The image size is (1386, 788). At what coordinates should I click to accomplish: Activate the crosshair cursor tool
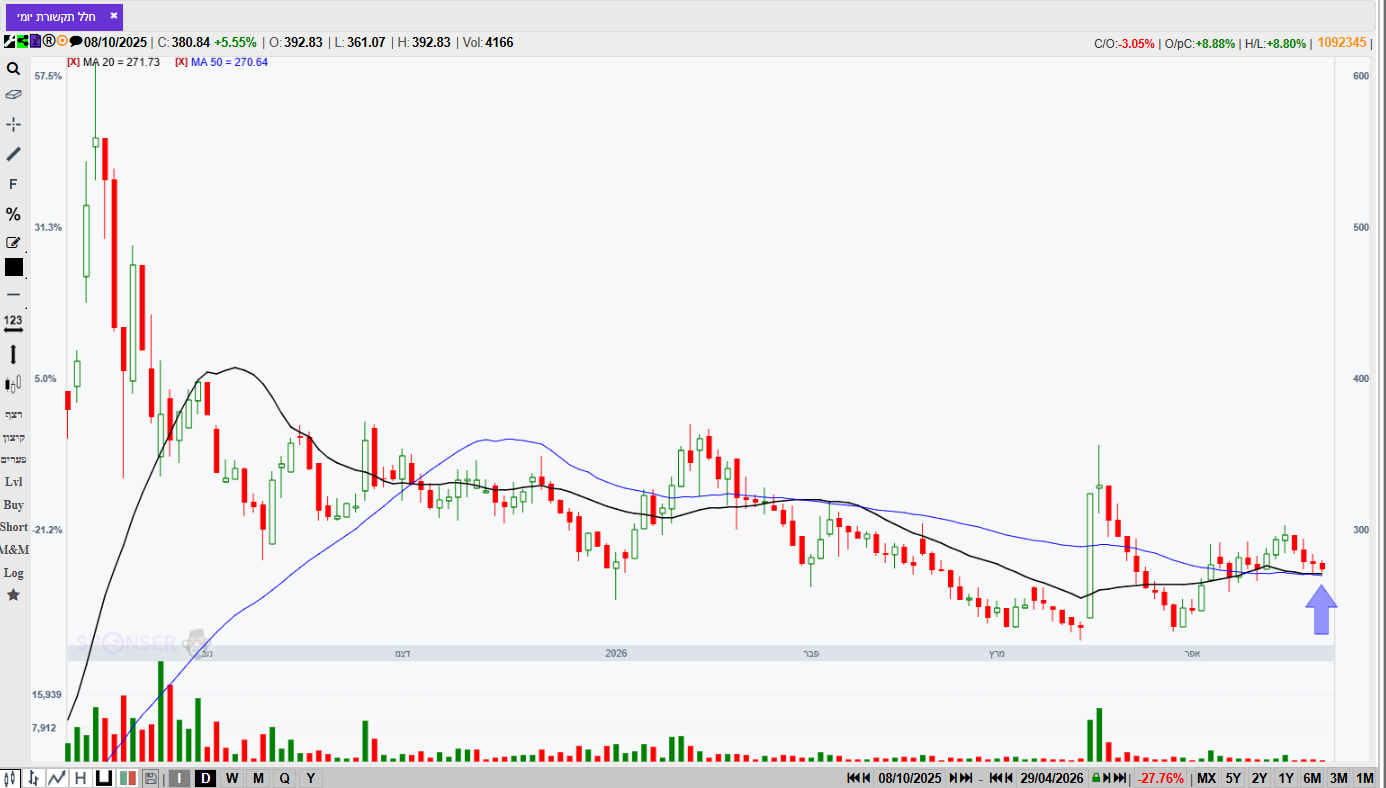13,124
